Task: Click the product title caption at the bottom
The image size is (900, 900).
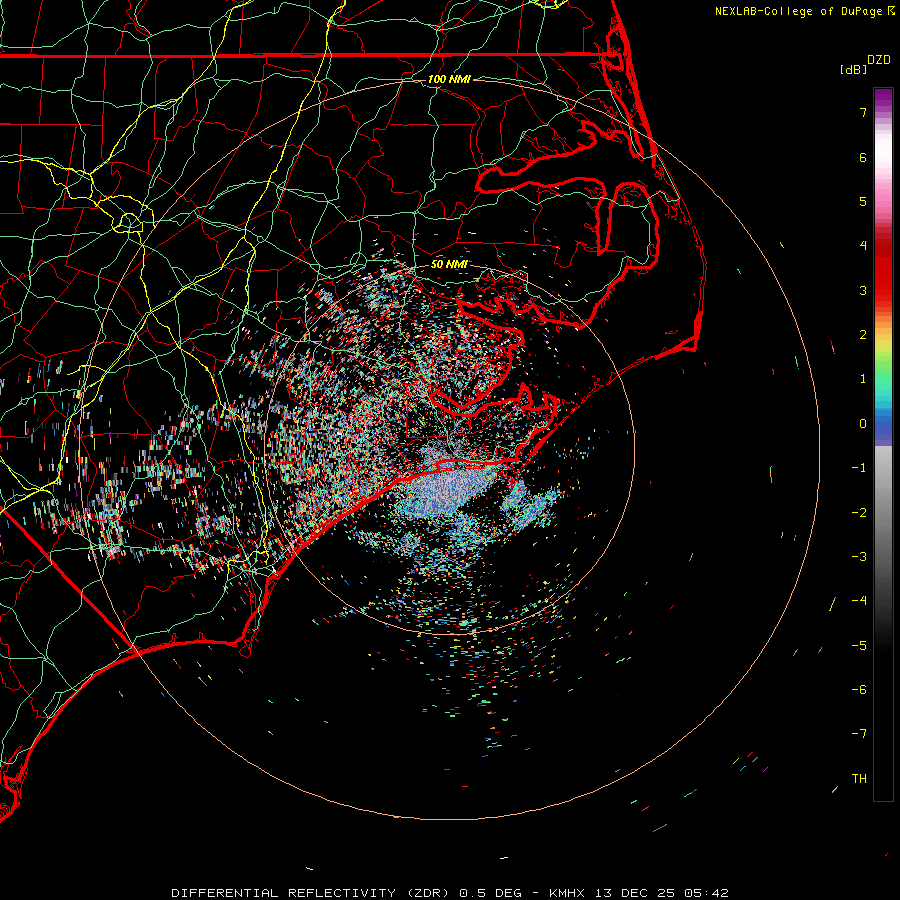Action: [x=449, y=893]
